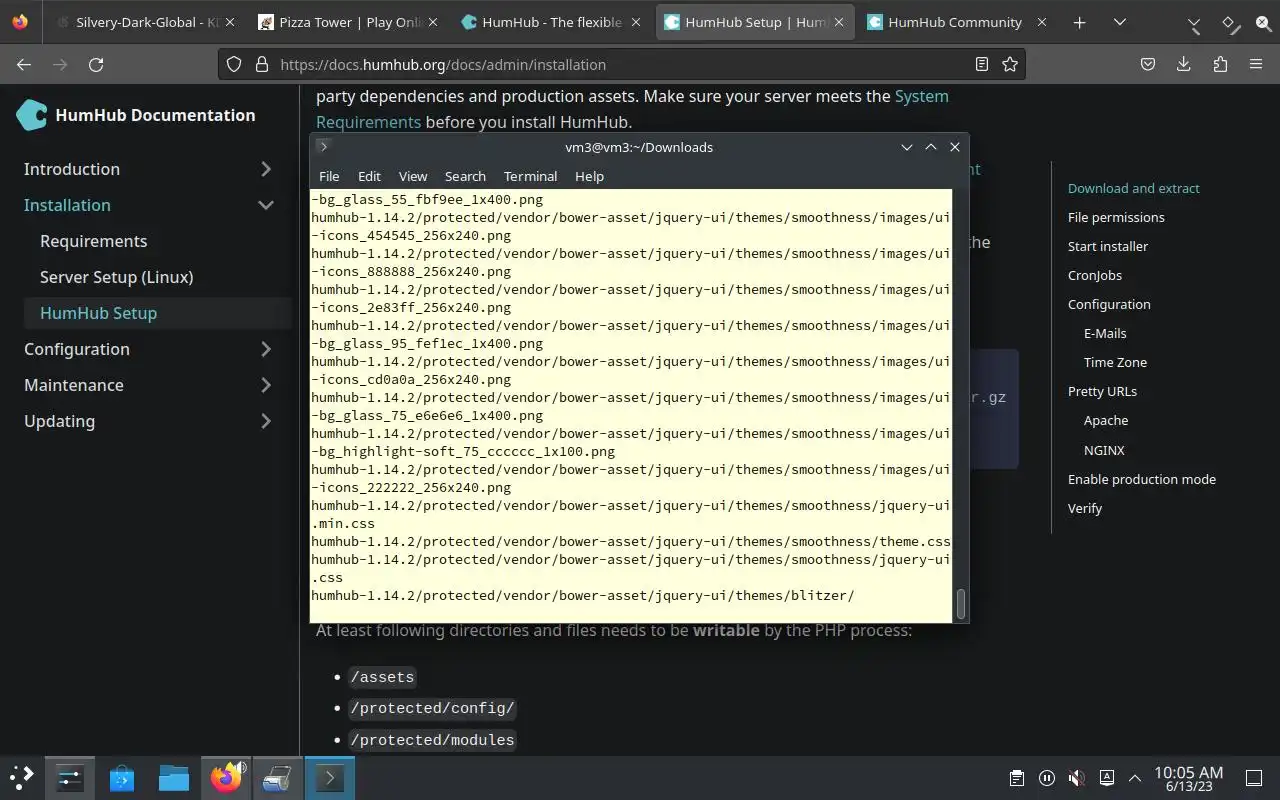Expand hidden system tray icons
1280x800 pixels.
(x=1135, y=778)
